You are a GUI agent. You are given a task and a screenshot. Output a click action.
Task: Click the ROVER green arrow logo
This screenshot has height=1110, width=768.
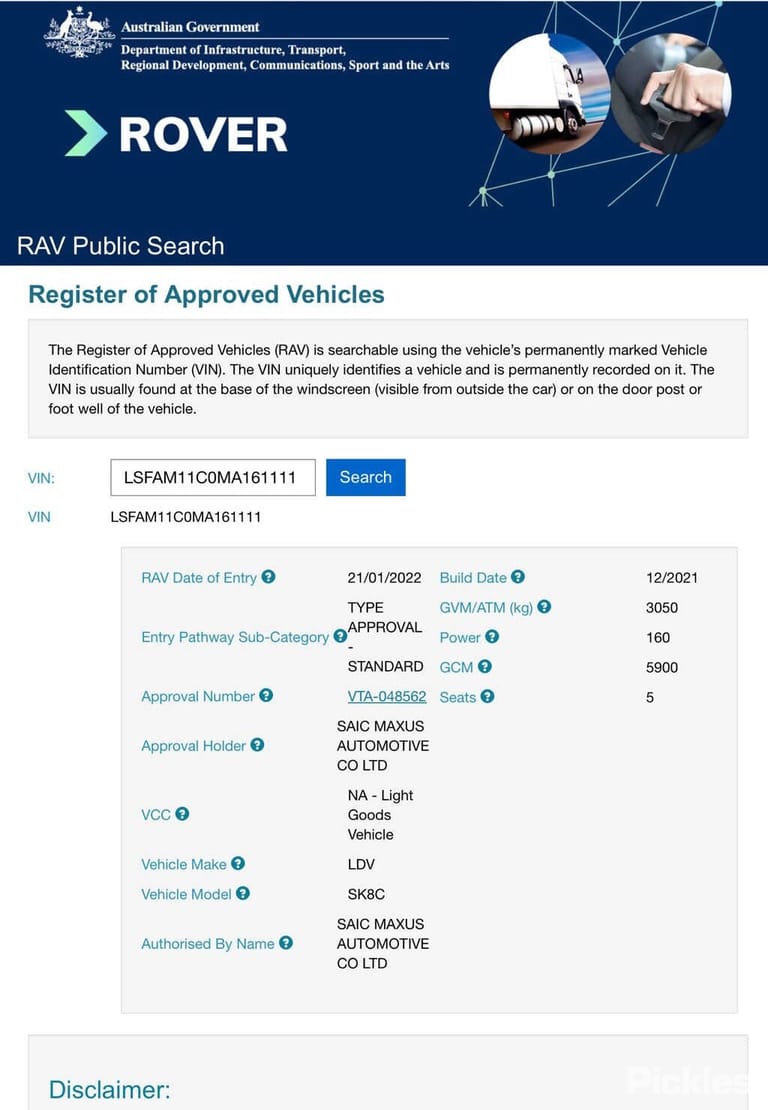pos(85,133)
